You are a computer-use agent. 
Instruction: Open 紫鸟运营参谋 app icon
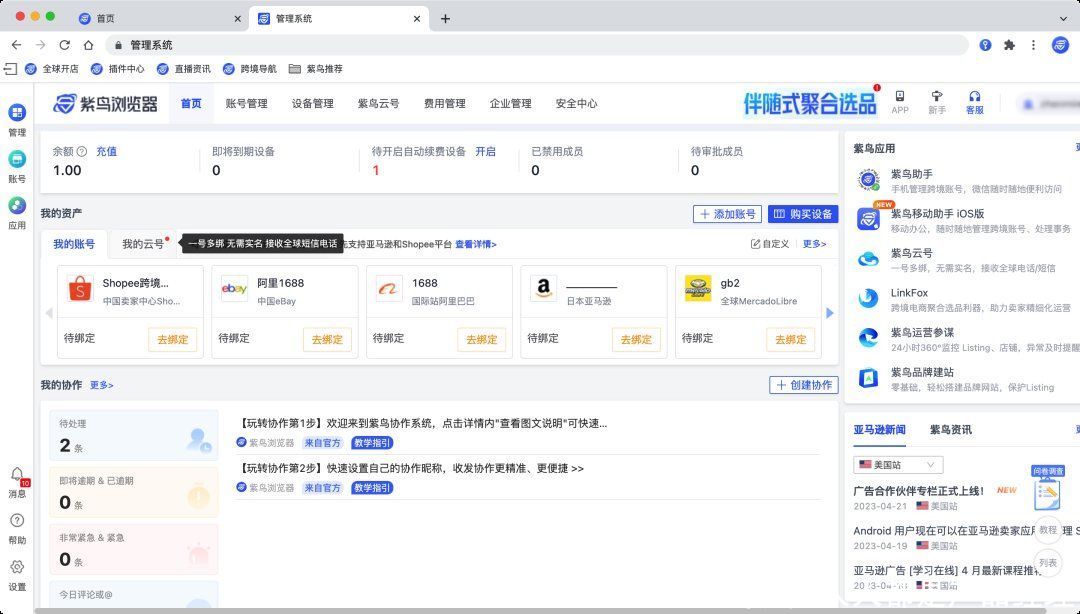[869, 338]
